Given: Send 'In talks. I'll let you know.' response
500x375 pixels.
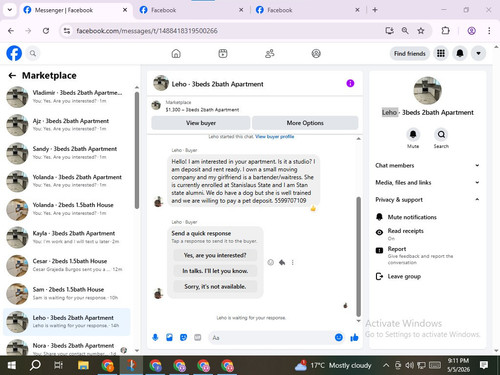Looking at the screenshot, I should tap(215, 271).
